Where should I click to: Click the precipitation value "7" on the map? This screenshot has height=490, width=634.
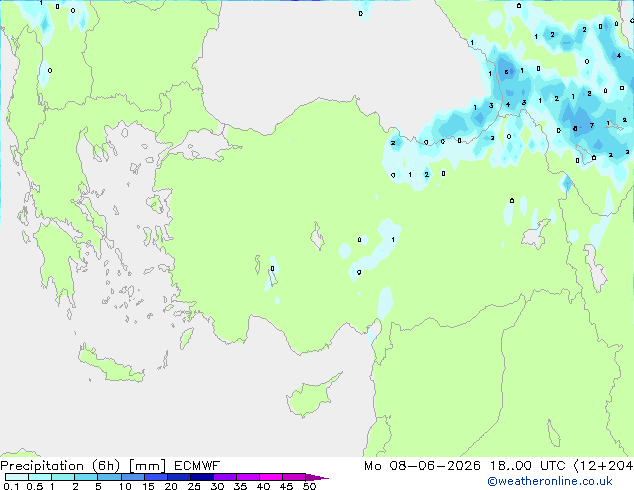(592, 125)
